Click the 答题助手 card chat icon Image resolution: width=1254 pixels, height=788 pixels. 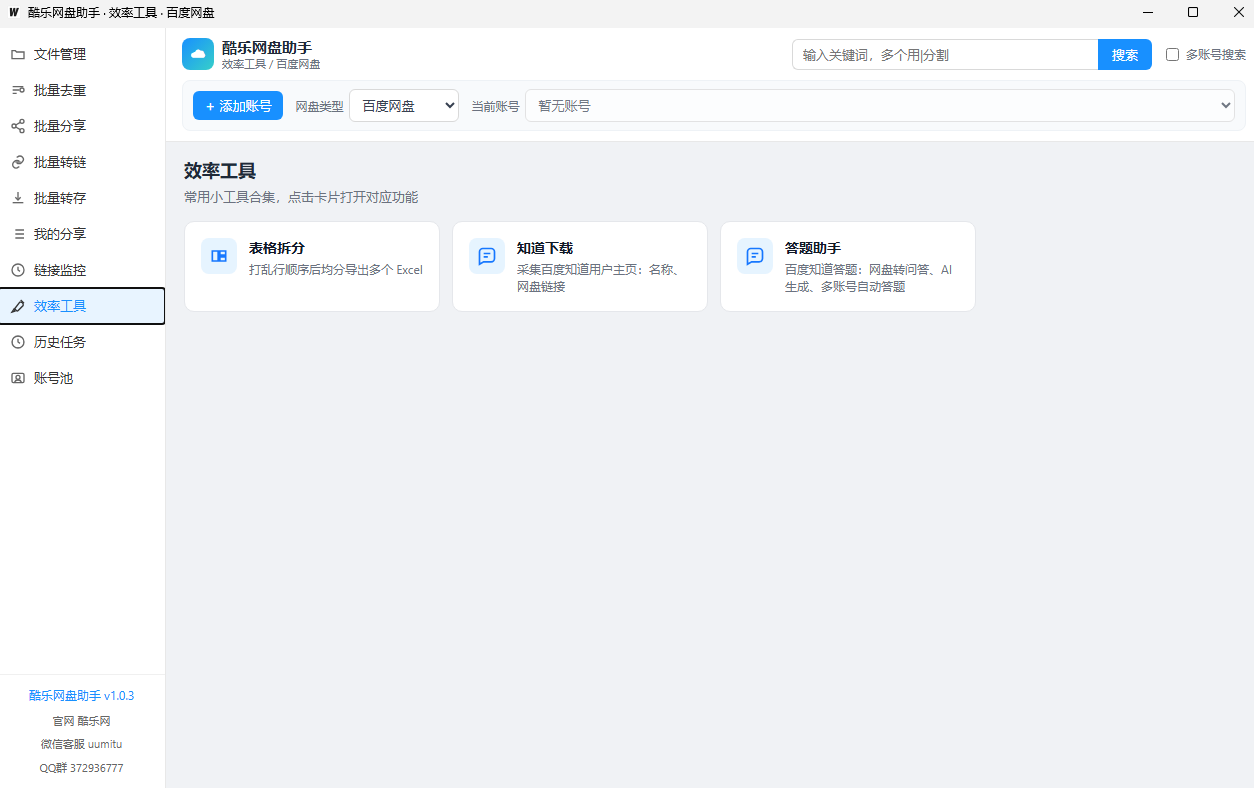755,256
